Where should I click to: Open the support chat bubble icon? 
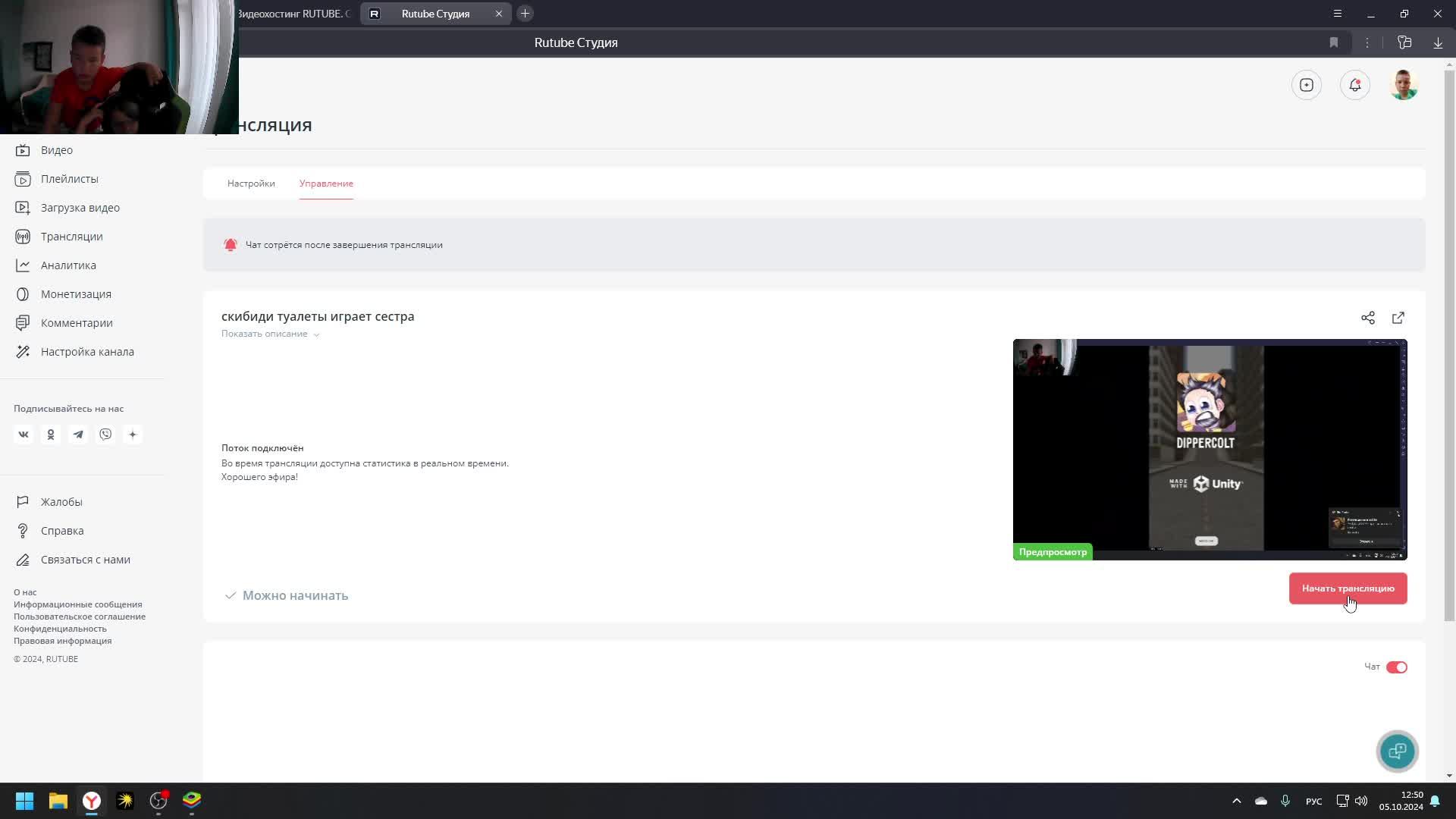[1397, 751]
